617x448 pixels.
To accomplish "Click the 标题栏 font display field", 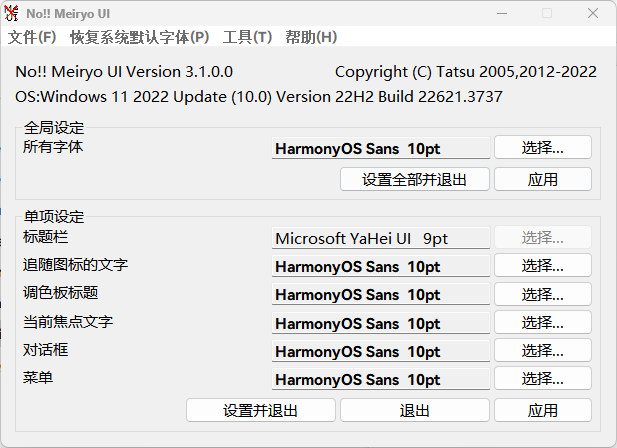I will tap(380, 238).
